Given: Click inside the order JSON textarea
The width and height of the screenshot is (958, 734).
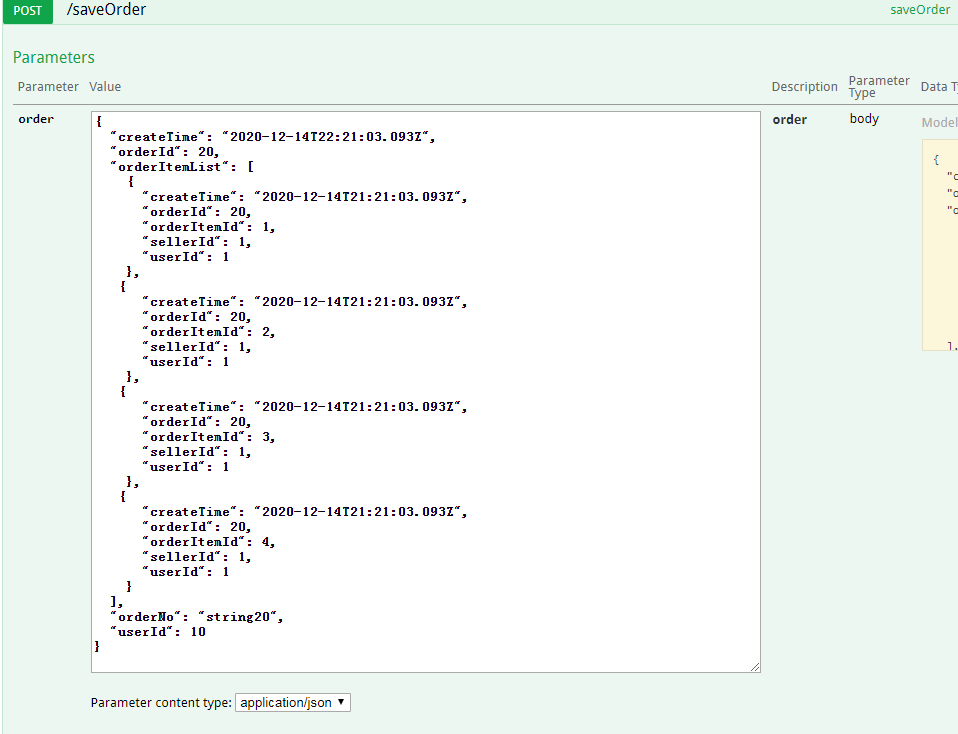Looking at the screenshot, I should click(426, 392).
